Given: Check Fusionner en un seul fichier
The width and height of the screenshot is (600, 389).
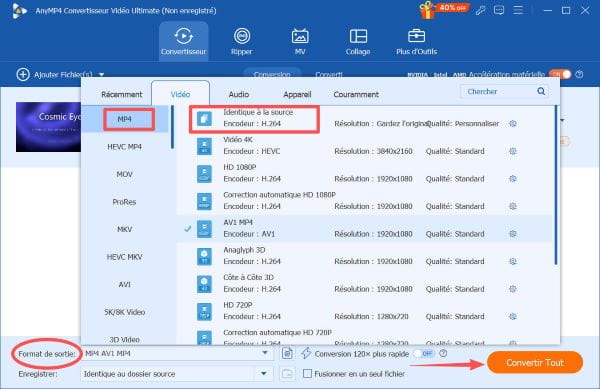Looking at the screenshot, I should [x=307, y=374].
